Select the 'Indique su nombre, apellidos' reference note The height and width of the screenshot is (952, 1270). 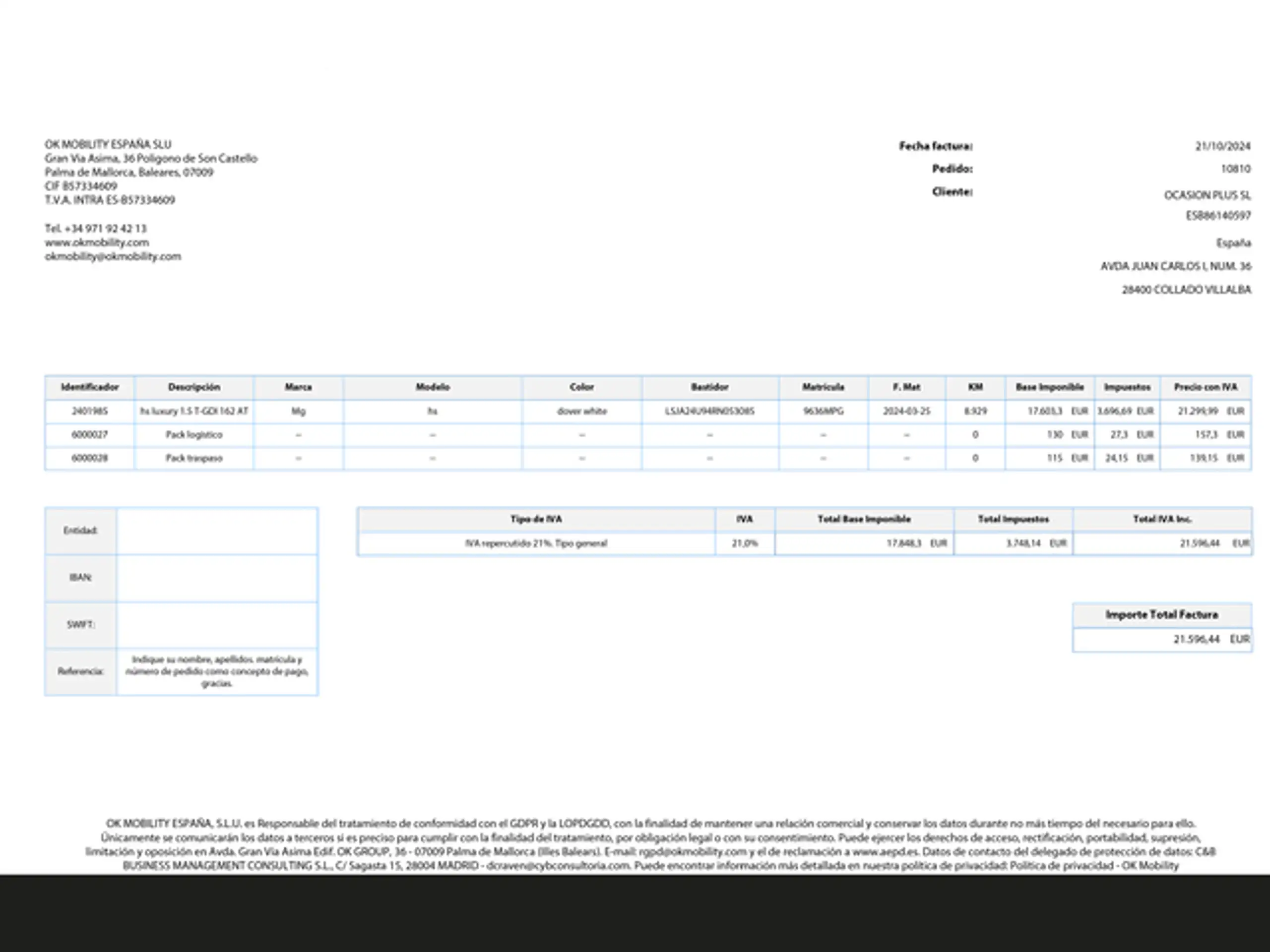tap(217, 671)
